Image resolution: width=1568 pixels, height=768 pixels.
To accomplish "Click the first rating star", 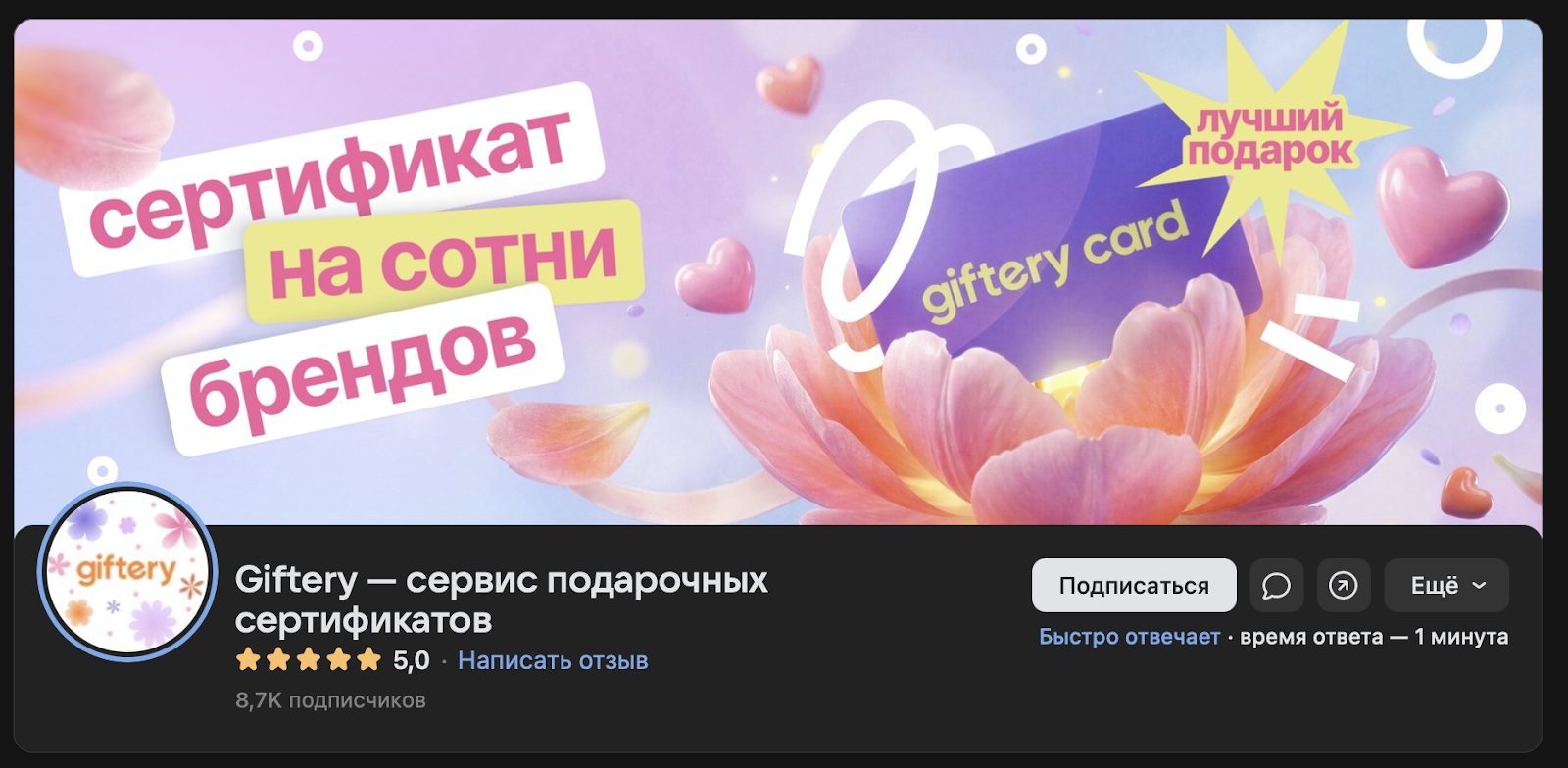I will point(248,660).
